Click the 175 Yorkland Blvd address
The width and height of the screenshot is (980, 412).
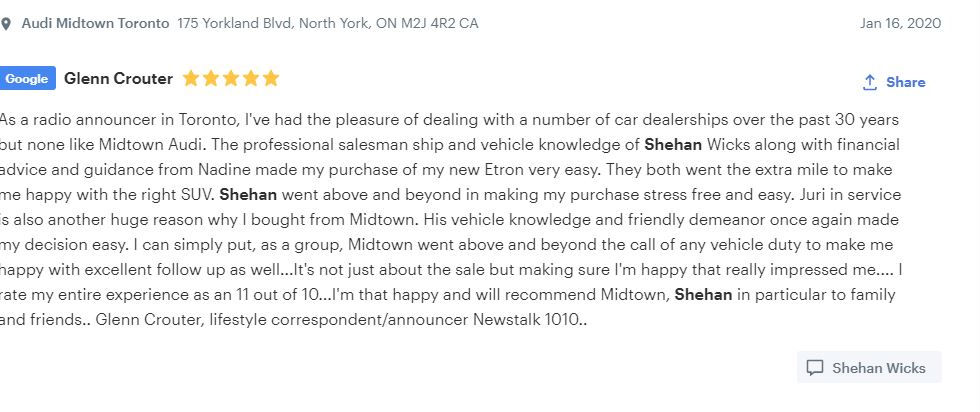(327, 23)
